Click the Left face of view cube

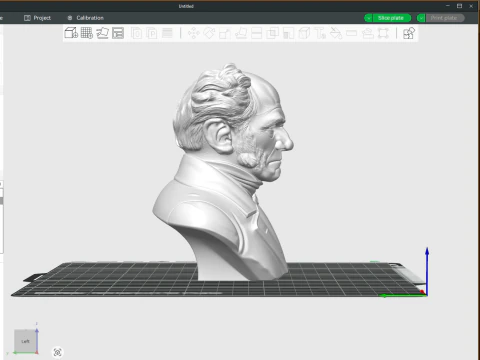point(25,341)
